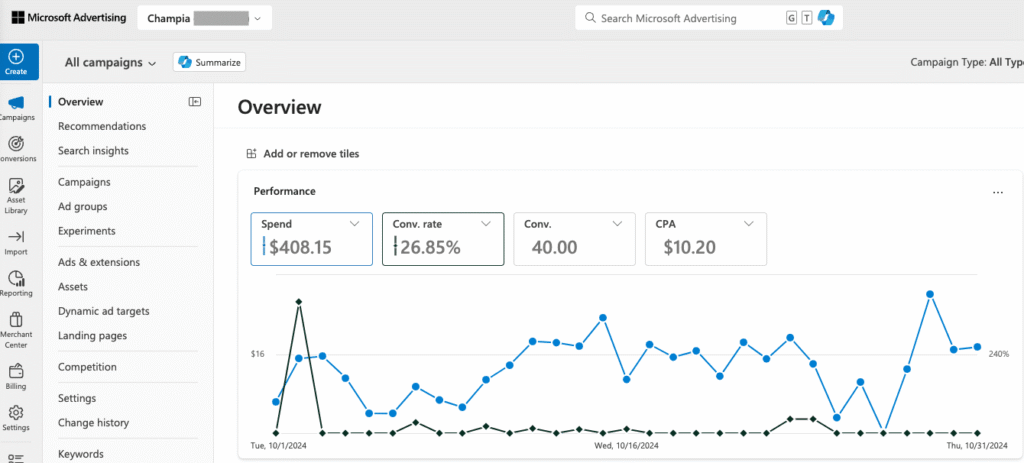
Task: Open Search insights in the navigation
Action: point(93,150)
